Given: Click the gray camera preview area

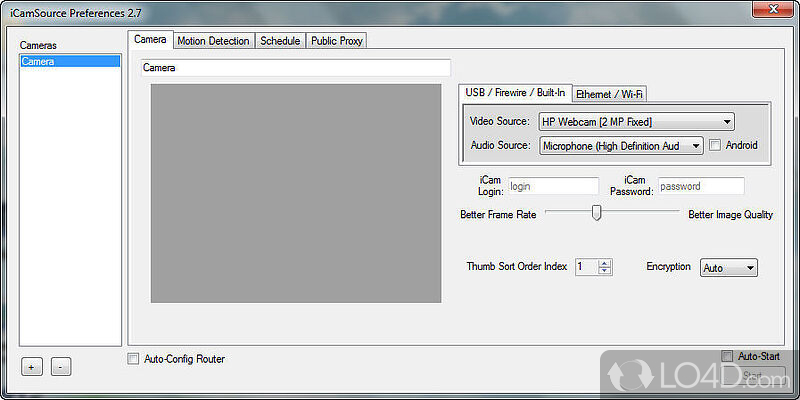Looking at the screenshot, I should (296, 193).
